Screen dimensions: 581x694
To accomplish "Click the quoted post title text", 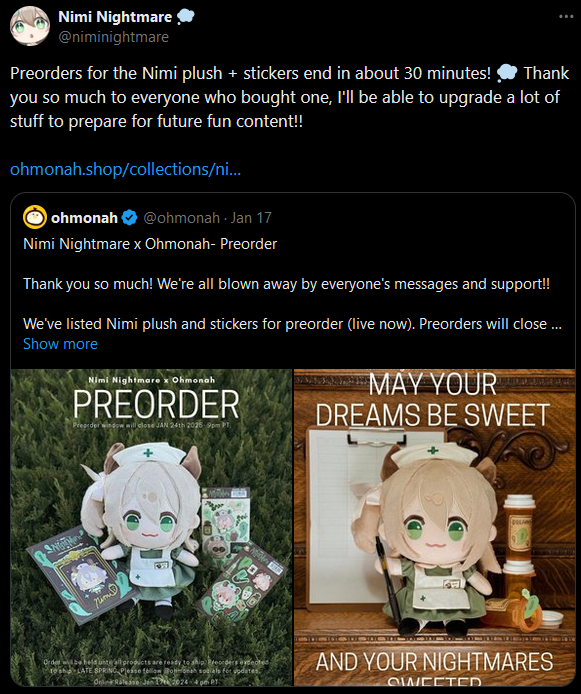I will coord(150,244).
